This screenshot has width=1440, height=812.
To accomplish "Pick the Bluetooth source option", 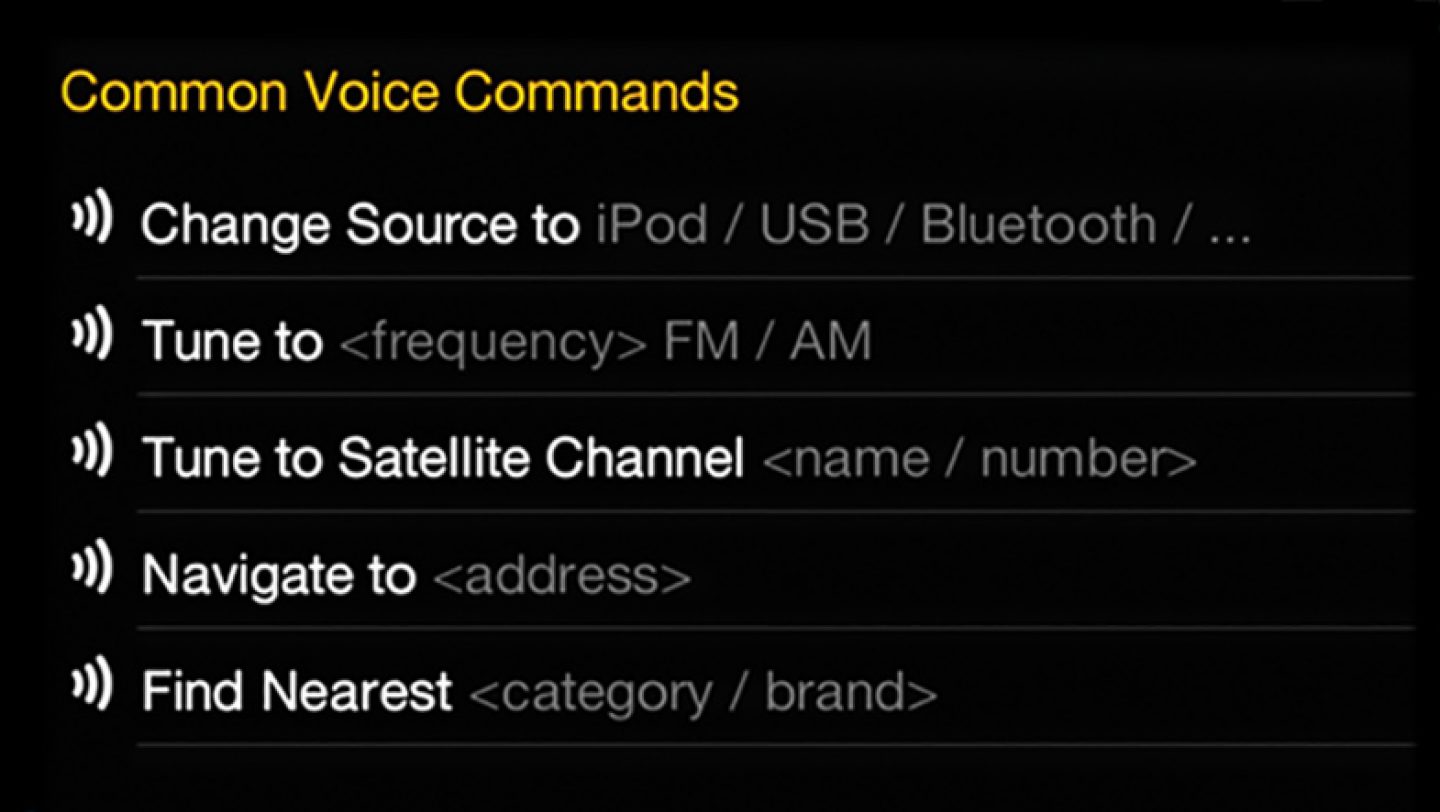I will coord(1037,225).
